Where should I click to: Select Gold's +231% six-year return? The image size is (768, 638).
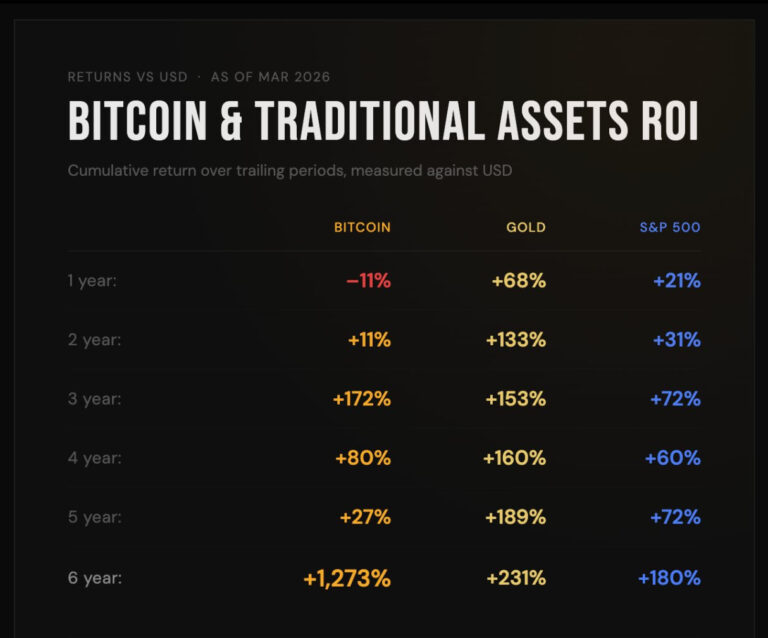(516, 577)
